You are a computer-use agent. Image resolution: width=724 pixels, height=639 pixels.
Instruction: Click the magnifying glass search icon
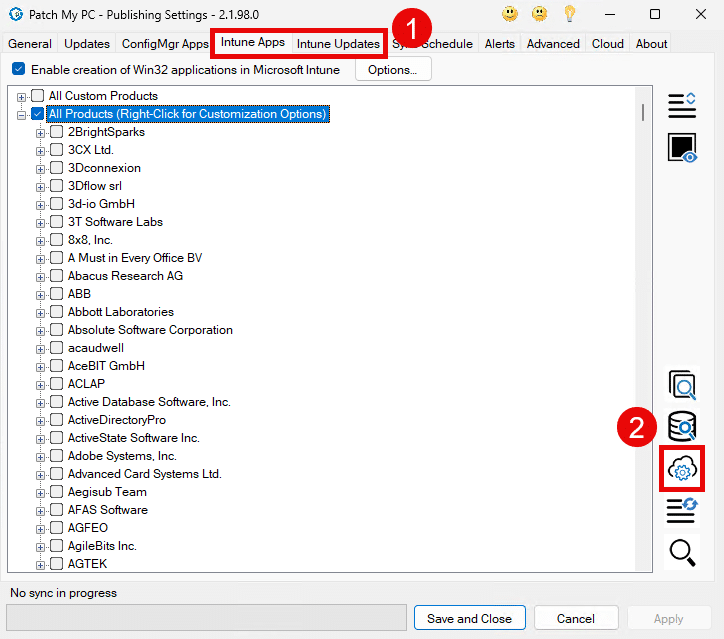coord(682,551)
